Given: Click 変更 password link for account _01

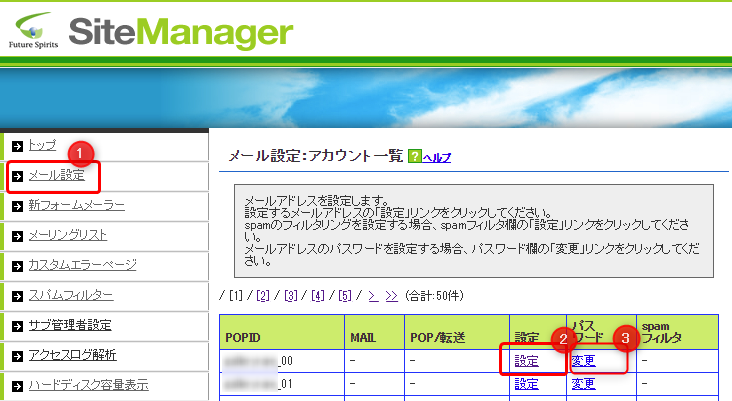Looking at the screenshot, I should coord(584,384).
